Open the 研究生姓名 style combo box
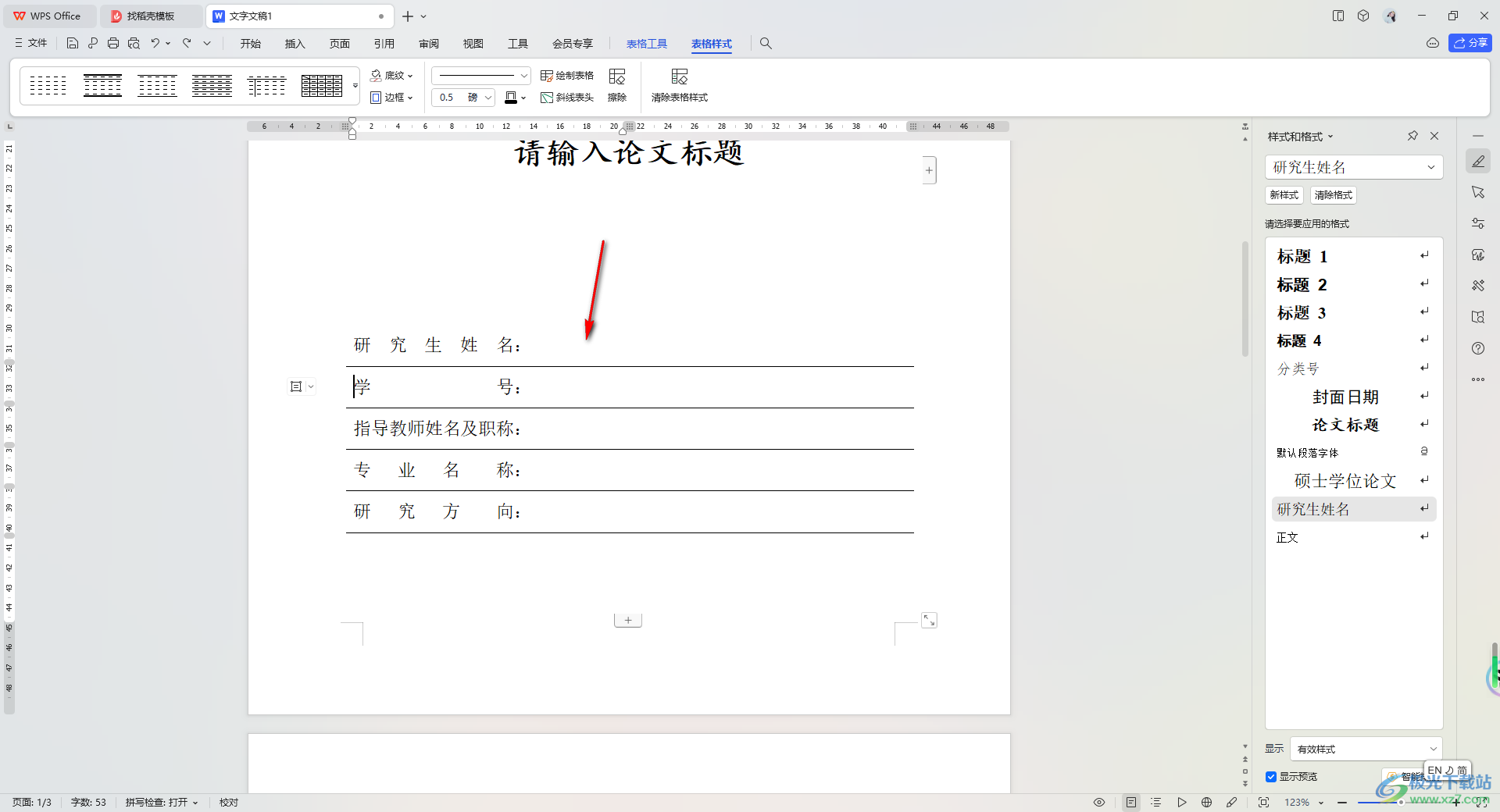 pos(1353,167)
